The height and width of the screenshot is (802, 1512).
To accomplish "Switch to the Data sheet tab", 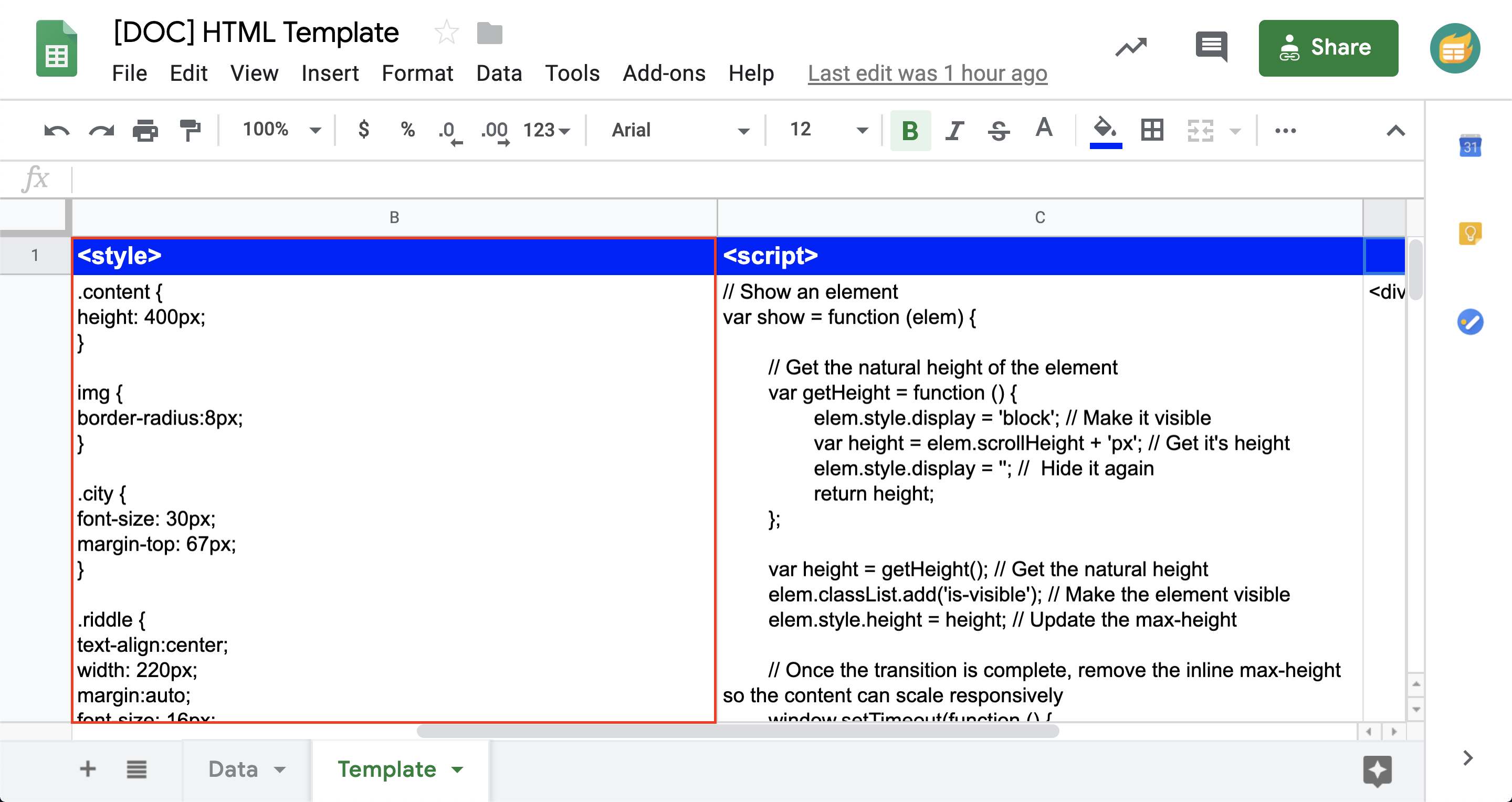I will click(x=234, y=769).
